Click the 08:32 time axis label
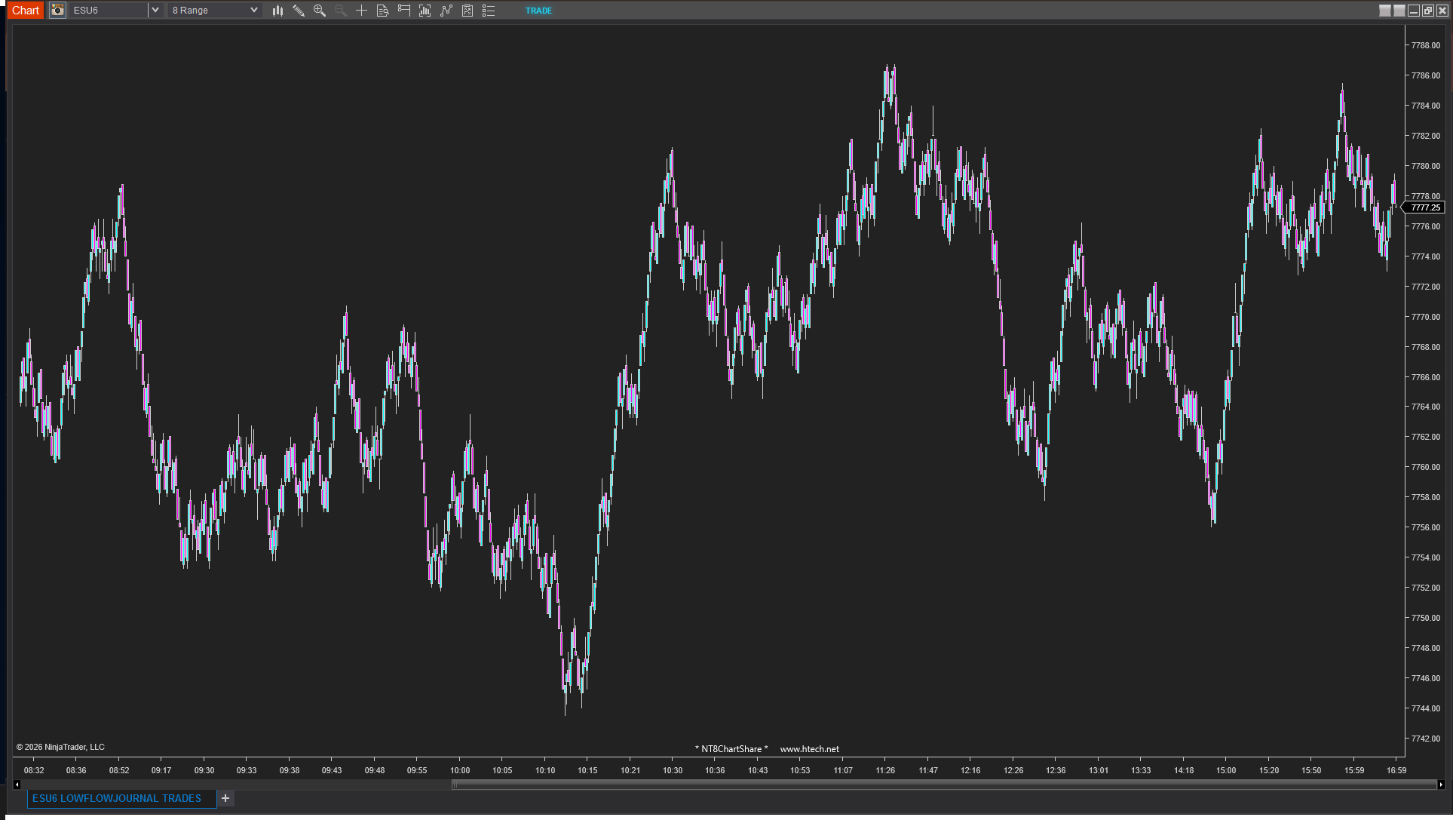 tap(34, 770)
